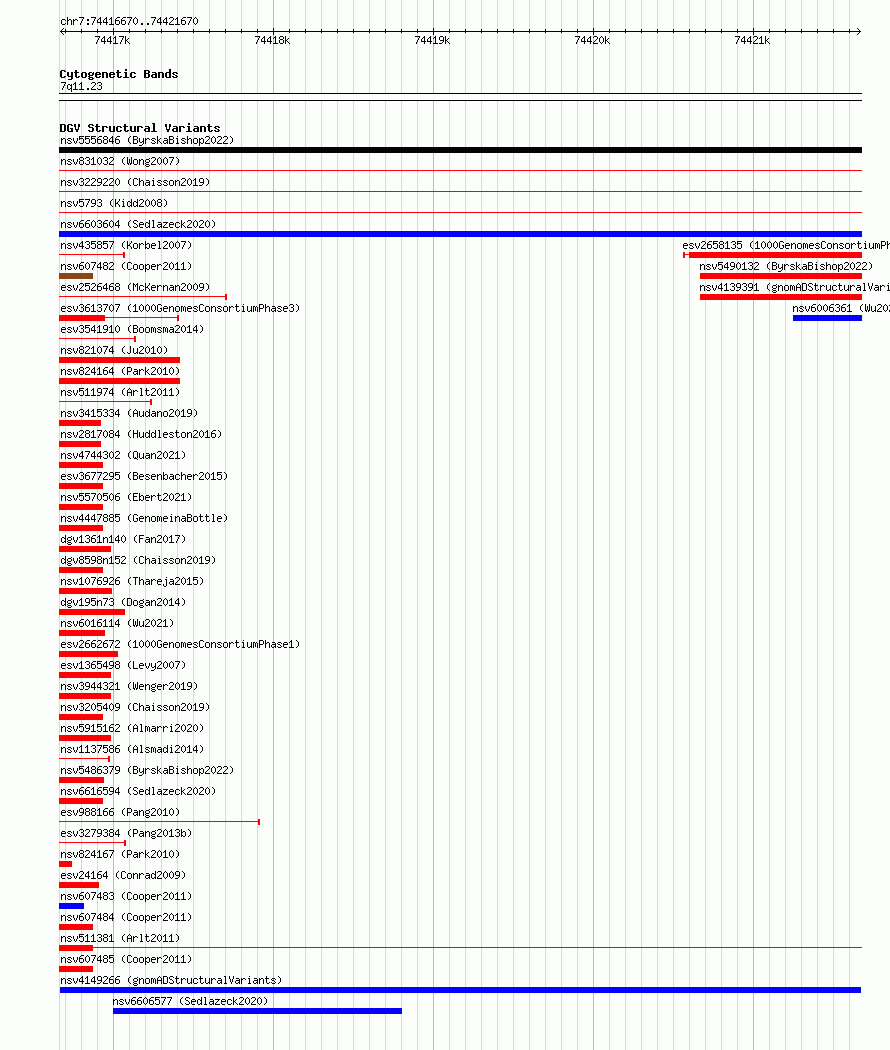890x1050 pixels.
Task: Click nsv831032 (Wong2007) variant label
Action: [120, 161]
